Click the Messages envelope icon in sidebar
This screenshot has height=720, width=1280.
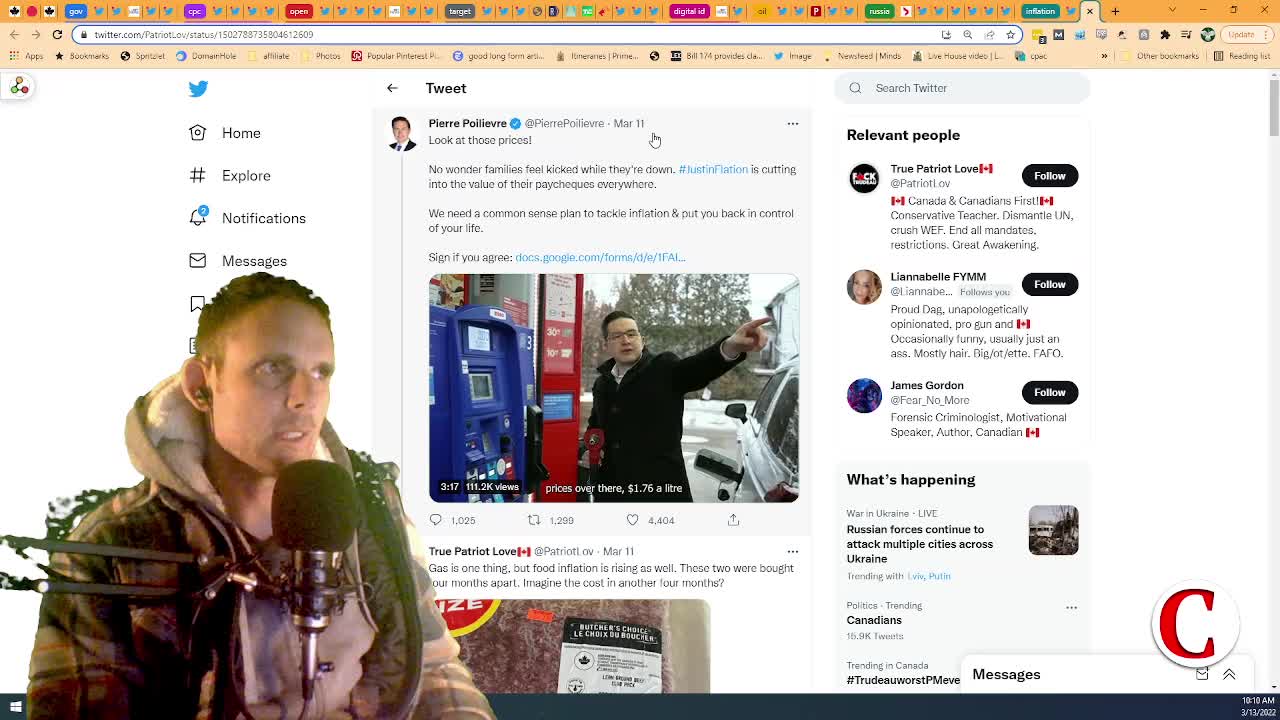(x=198, y=261)
